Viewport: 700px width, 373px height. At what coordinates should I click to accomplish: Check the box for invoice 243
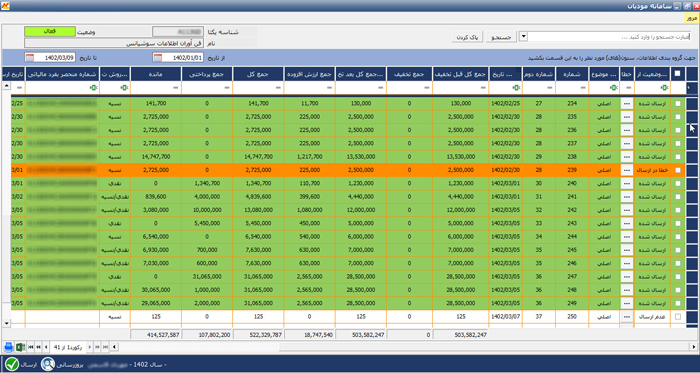[x=678, y=224]
